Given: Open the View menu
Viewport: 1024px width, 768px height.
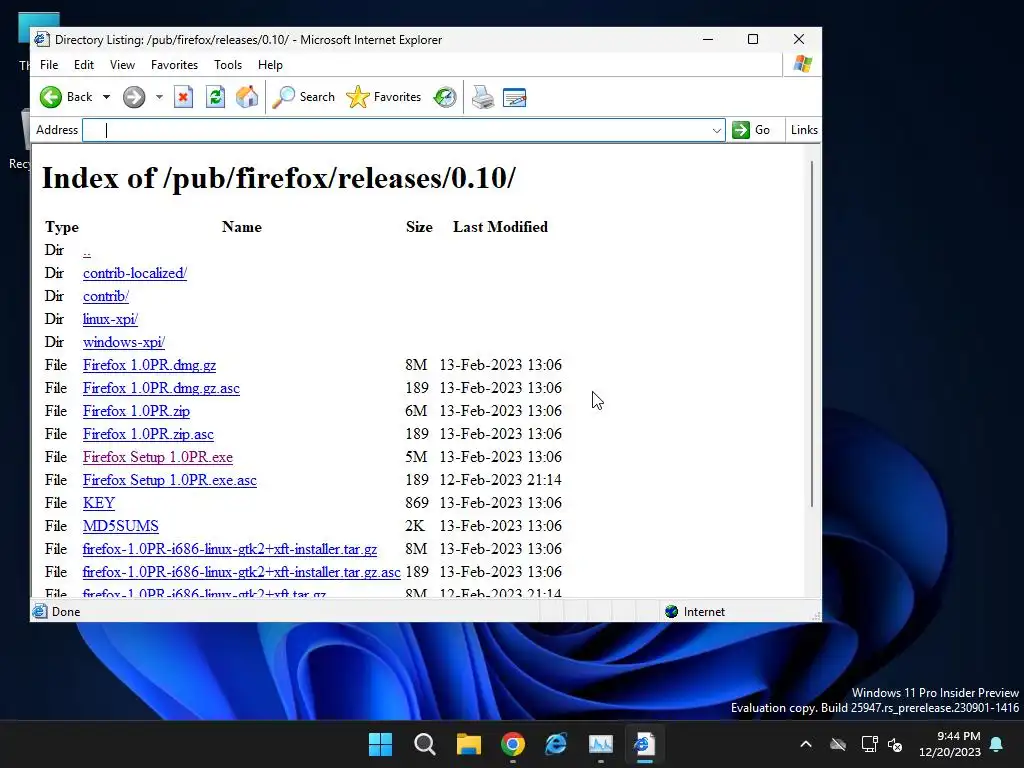Looking at the screenshot, I should (x=122, y=65).
